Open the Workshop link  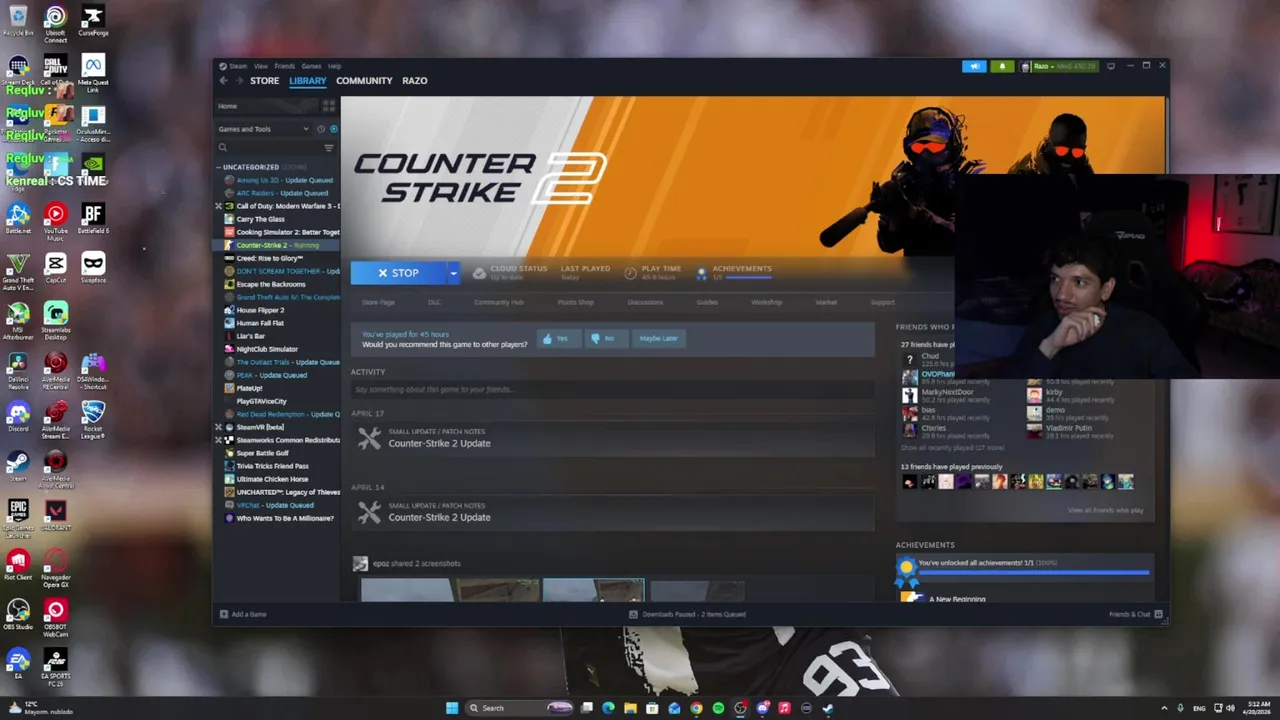(767, 302)
